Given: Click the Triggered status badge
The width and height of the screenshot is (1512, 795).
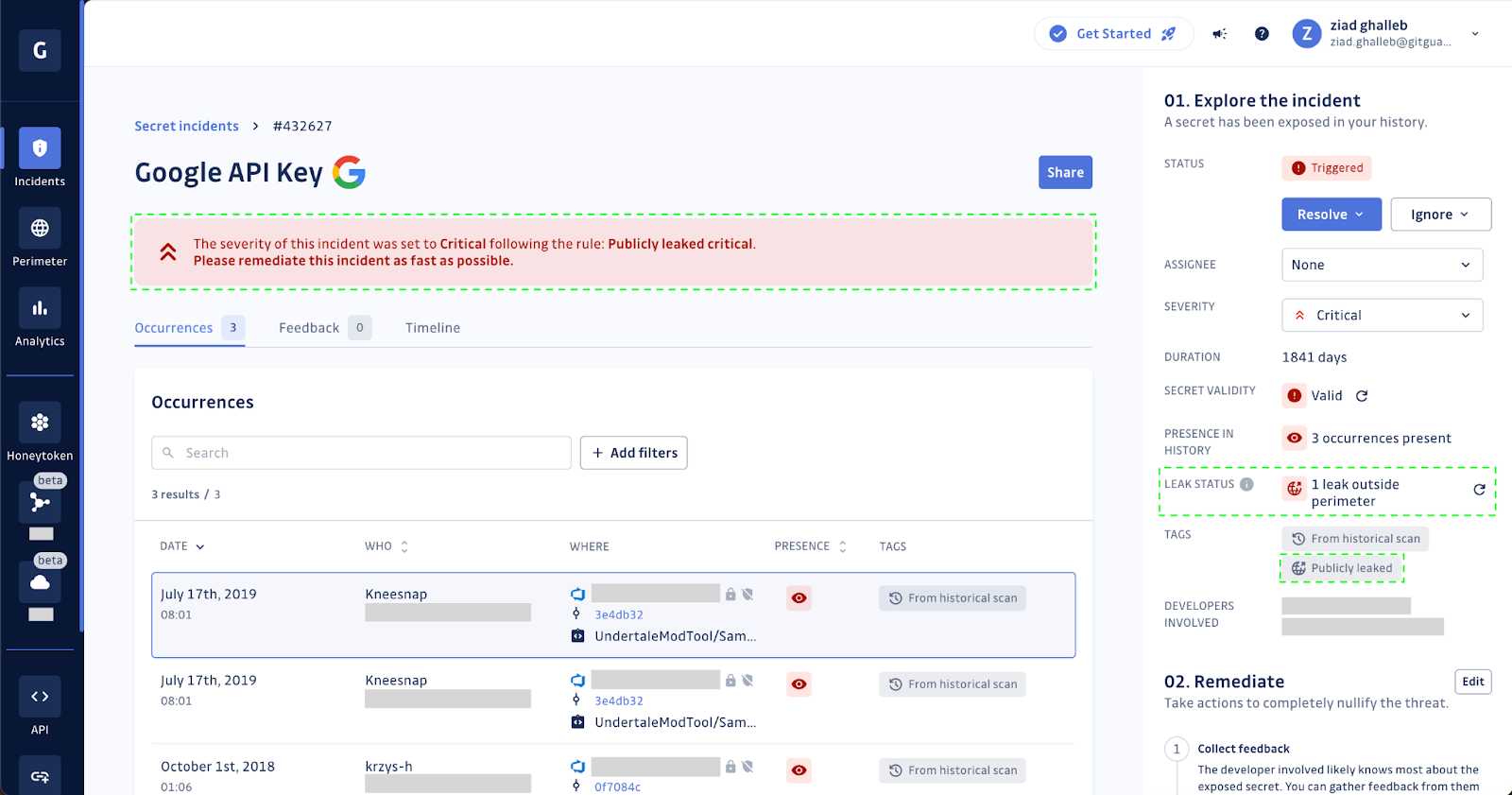Looking at the screenshot, I should 1327,168.
